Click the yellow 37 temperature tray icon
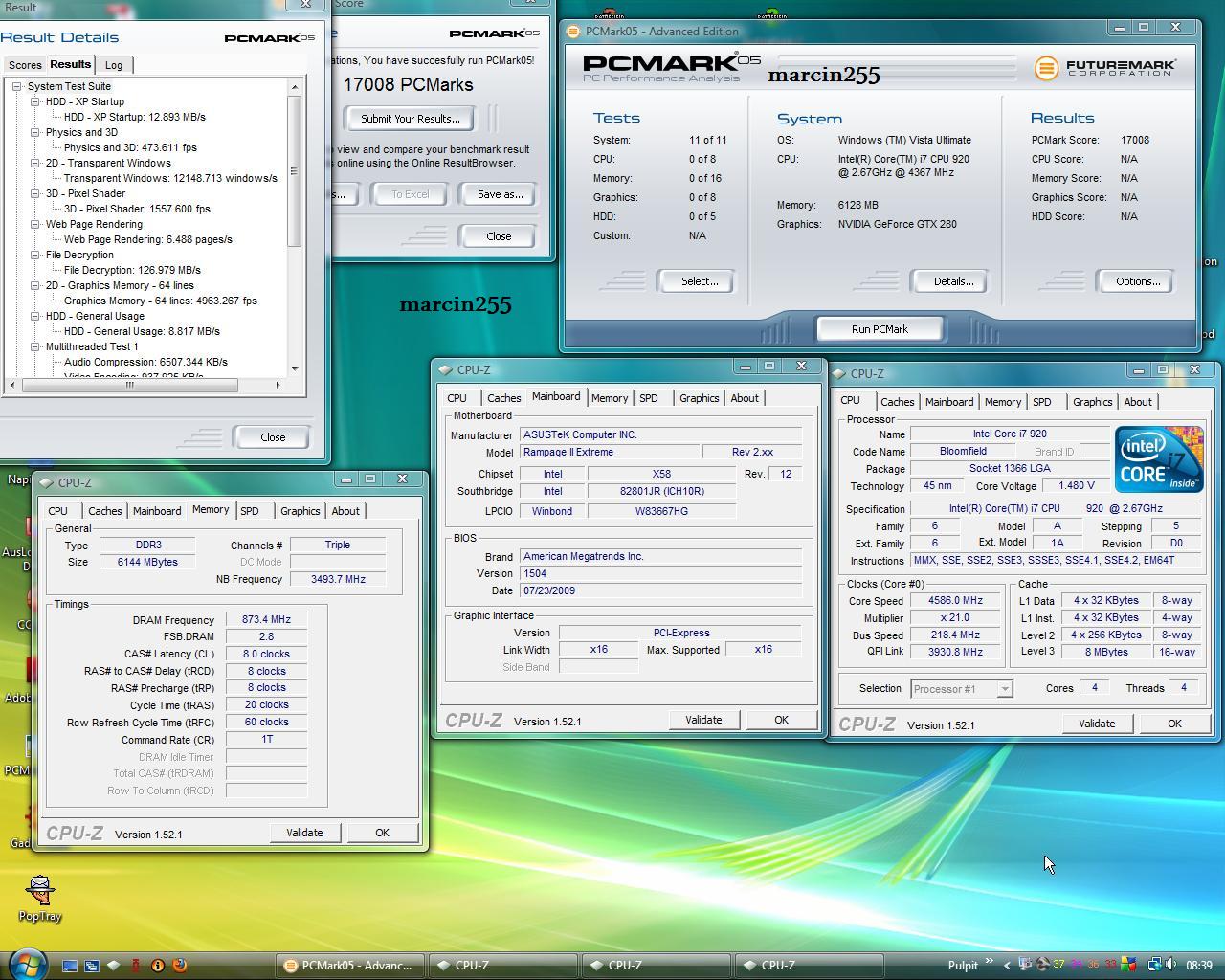The width and height of the screenshot is (1225, 980). coord(1058,965)
